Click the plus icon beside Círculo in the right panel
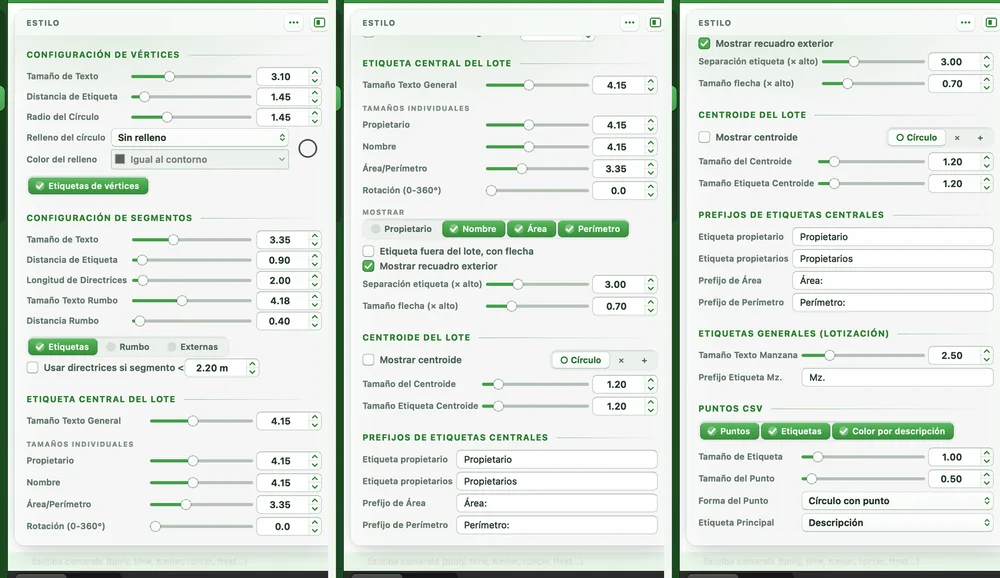Viewport: 1000px width, 578px height. point(980,138)
